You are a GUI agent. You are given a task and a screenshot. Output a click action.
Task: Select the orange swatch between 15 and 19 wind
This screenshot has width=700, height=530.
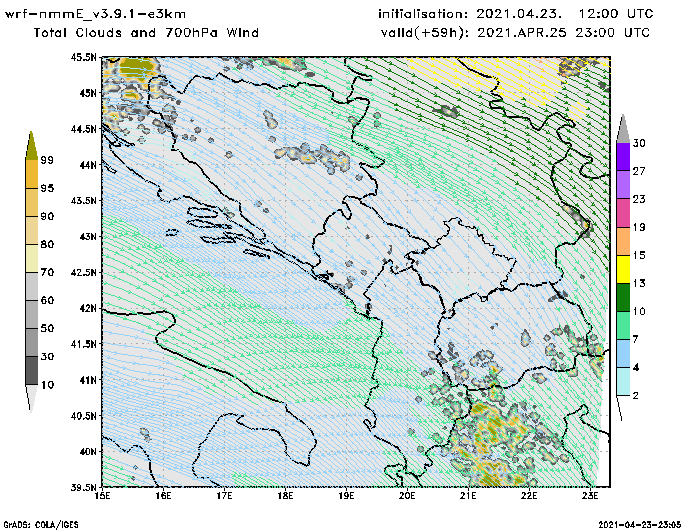coord(623,241)
